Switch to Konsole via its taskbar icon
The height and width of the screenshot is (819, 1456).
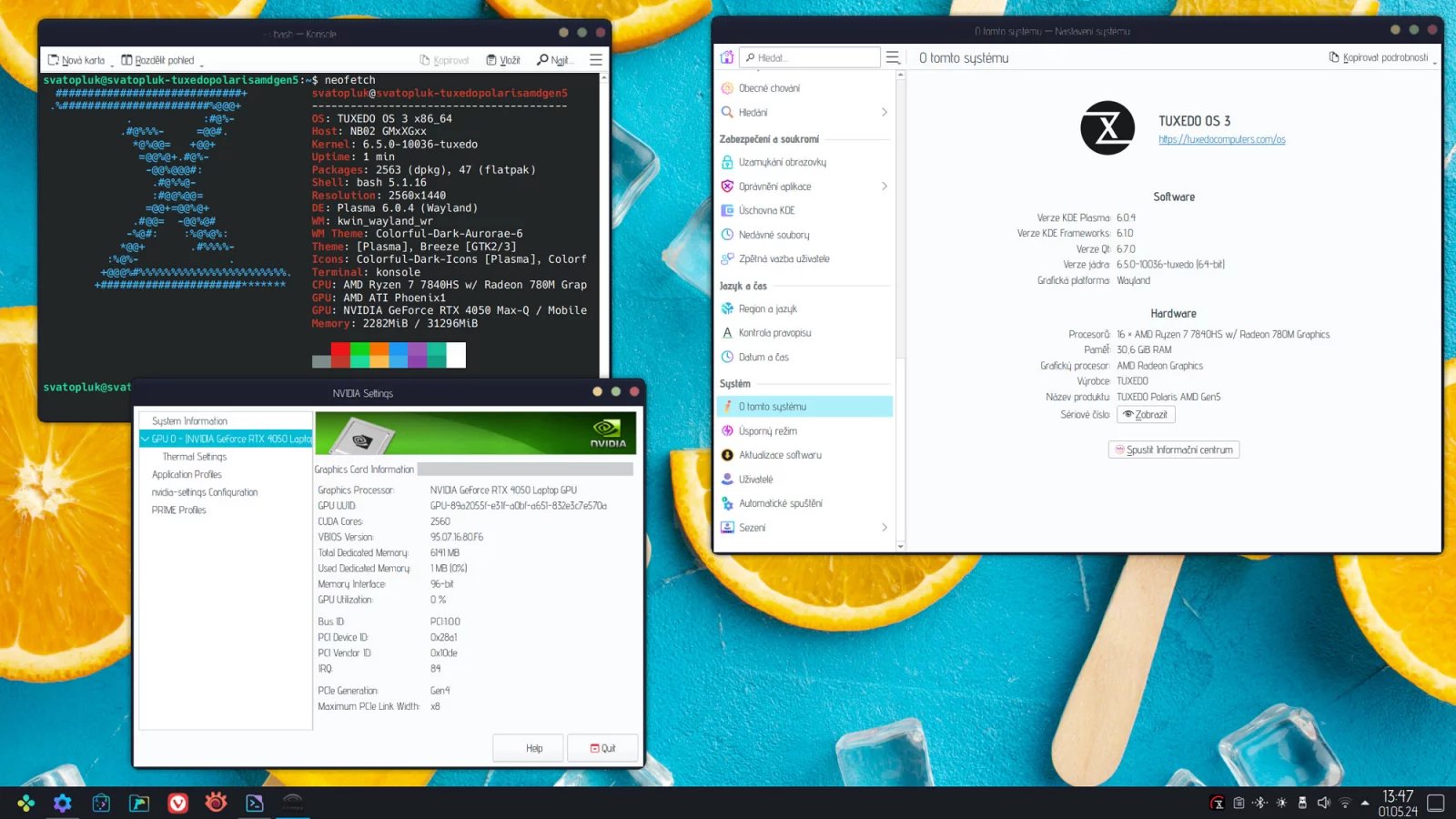click(255, 803)
